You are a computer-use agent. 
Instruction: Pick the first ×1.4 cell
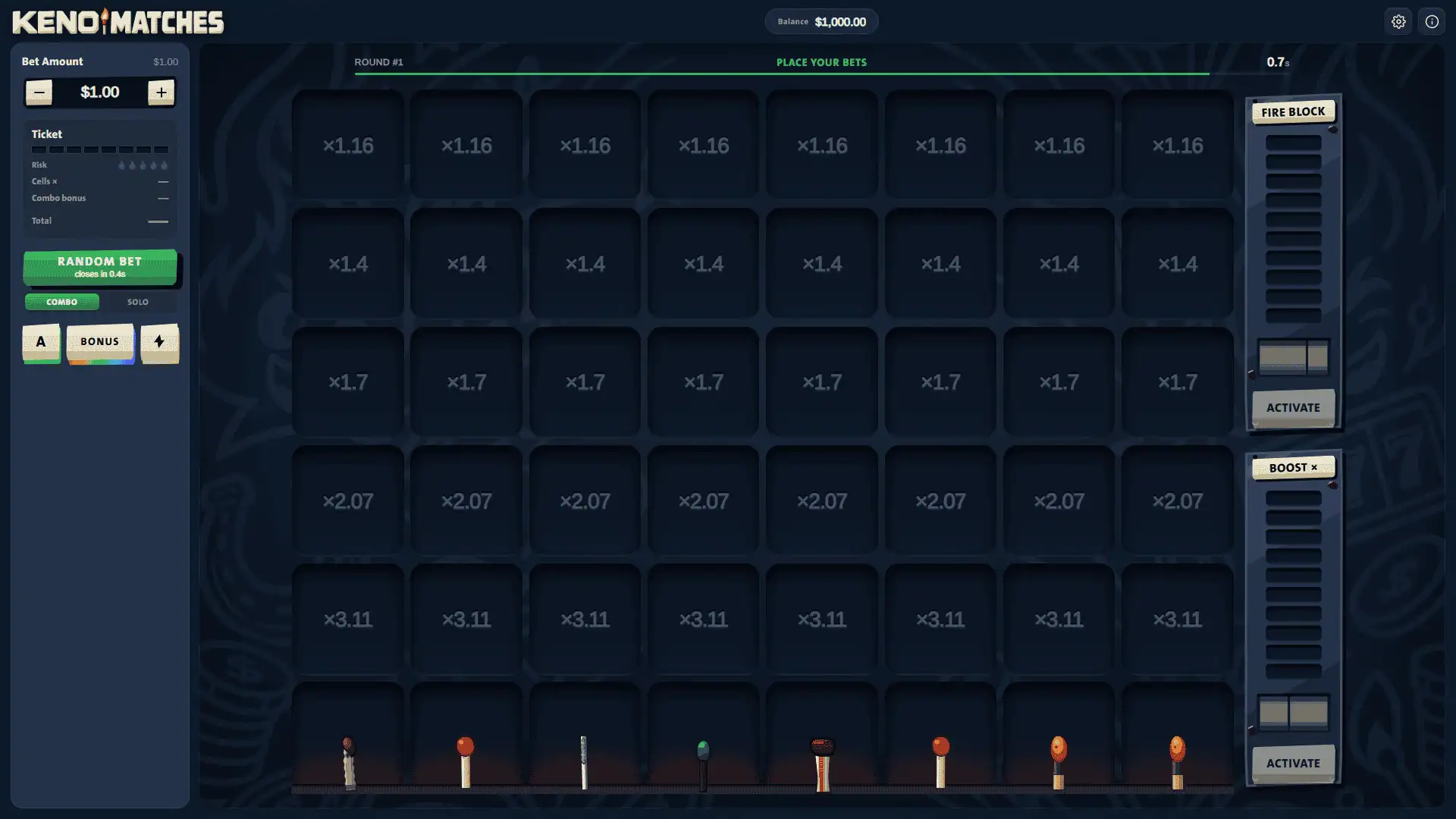coord(348,264)
